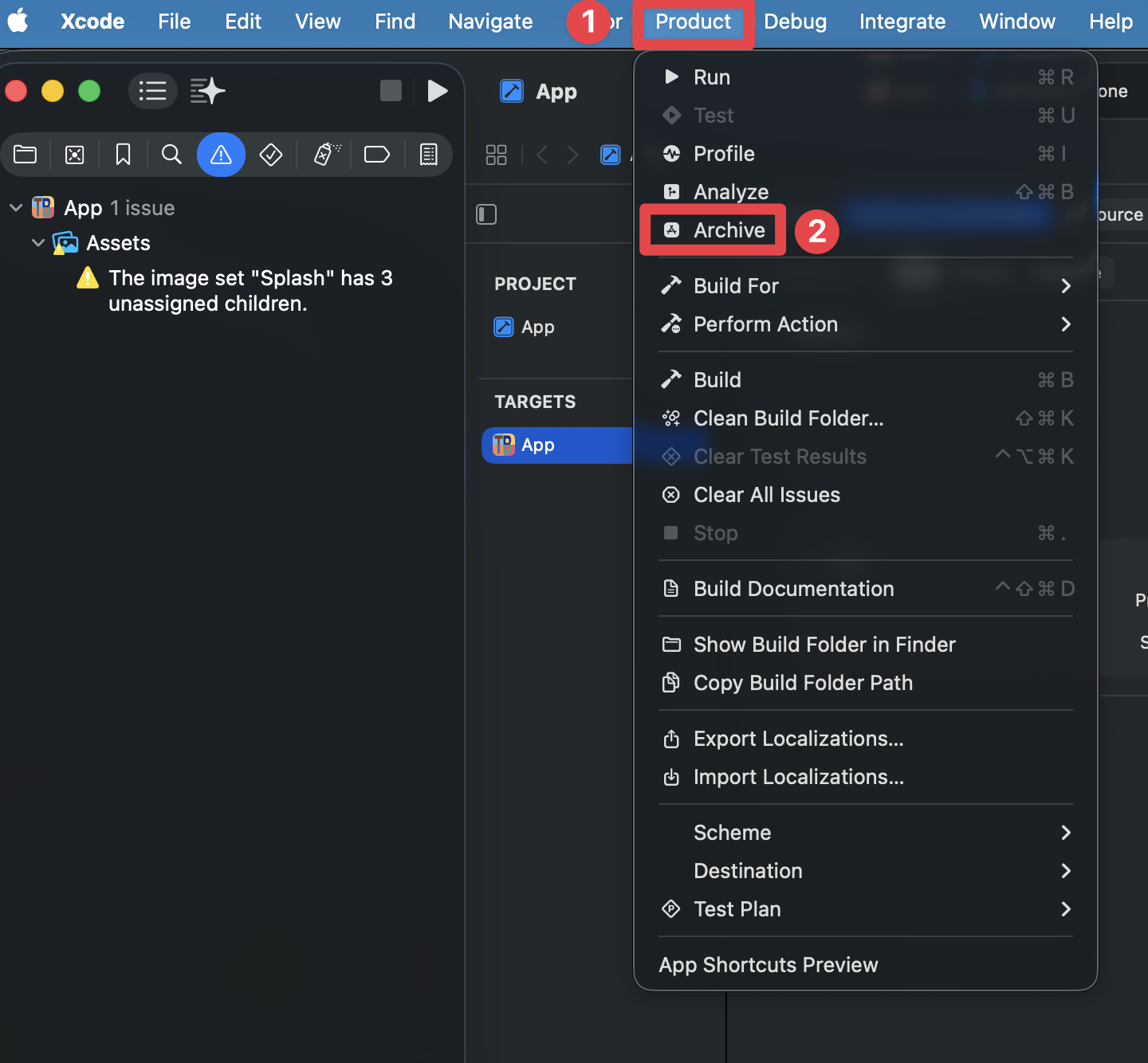Collapse the Assets group

point(38,243)
